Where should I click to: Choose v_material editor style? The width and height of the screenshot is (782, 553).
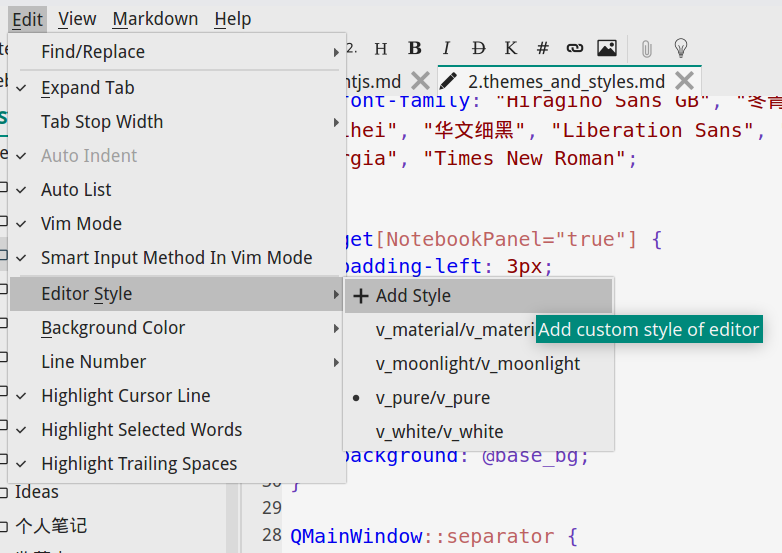[441, 330]
